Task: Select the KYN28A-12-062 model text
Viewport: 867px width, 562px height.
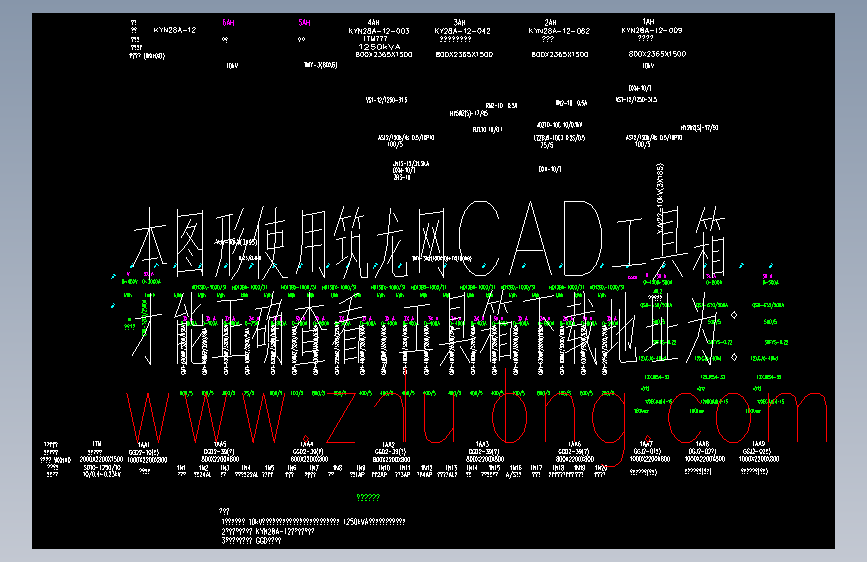Action: pyautogui.click(x=559, y=31)
